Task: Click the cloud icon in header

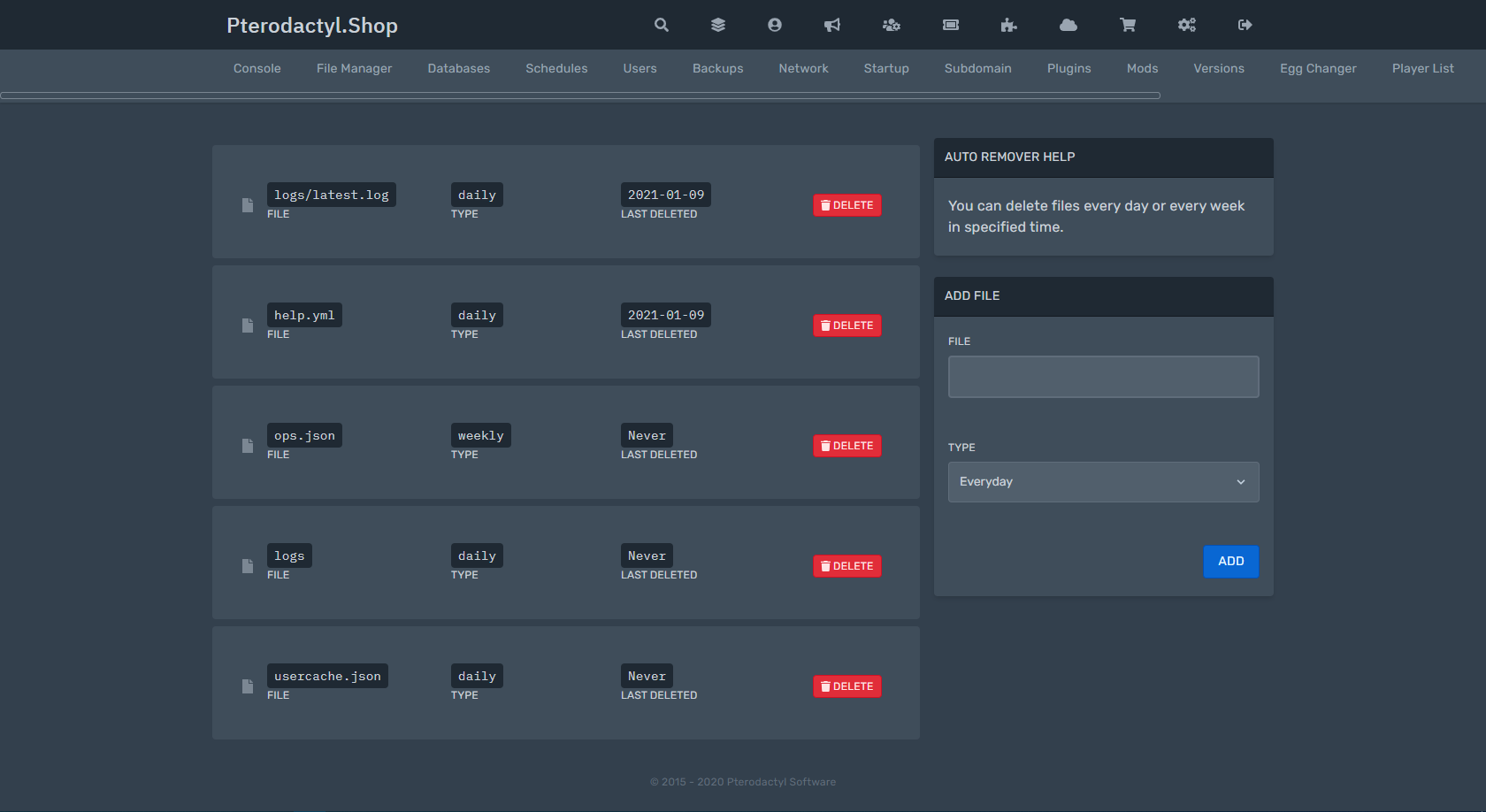Action: coord(1068,25)
